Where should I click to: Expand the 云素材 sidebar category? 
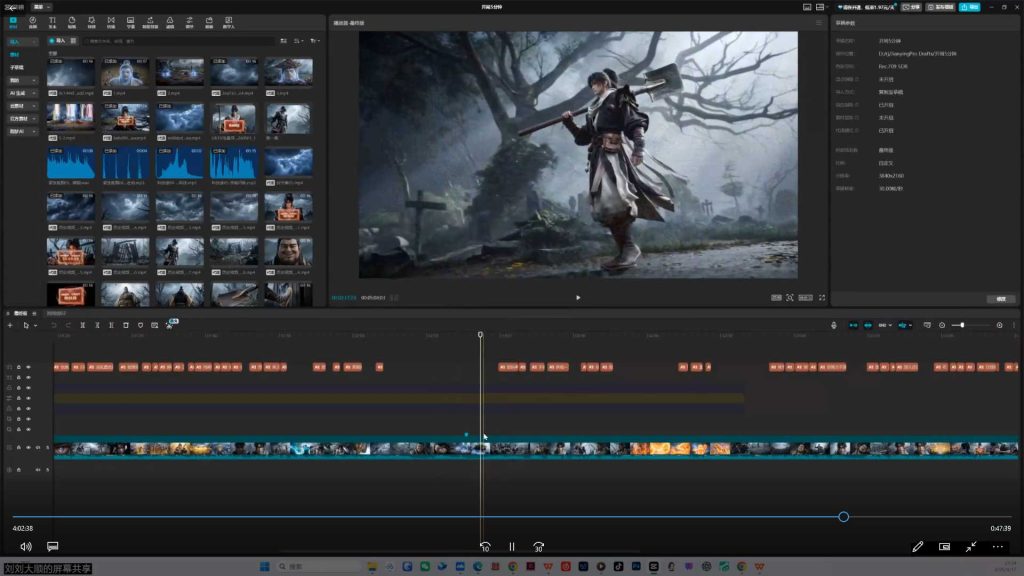(x=22, y=106)
